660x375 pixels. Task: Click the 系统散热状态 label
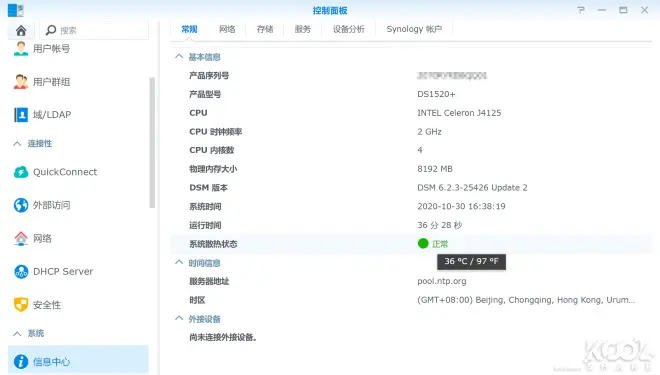click(x=213, y=244)
